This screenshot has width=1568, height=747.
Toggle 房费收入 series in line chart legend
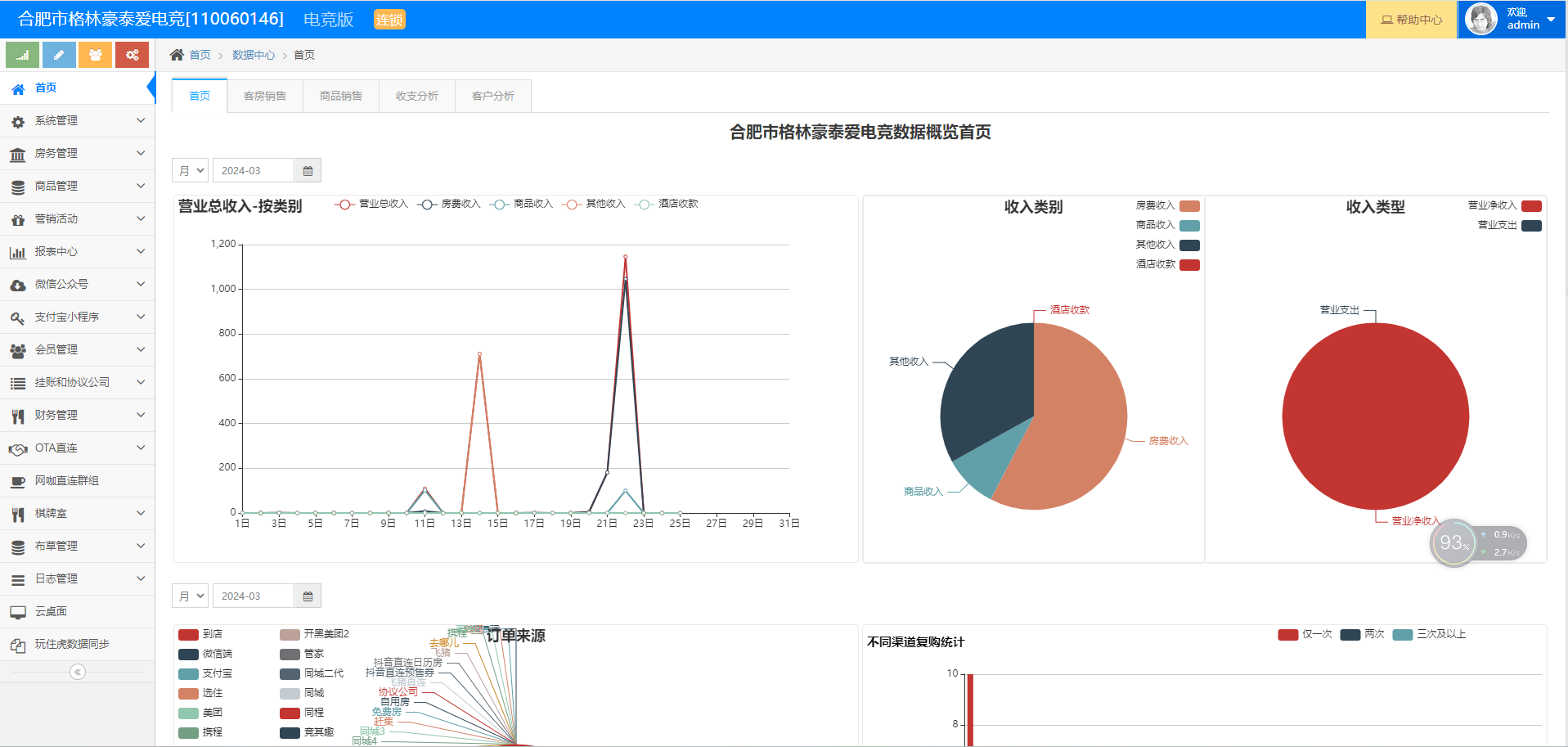pos(449,204)
